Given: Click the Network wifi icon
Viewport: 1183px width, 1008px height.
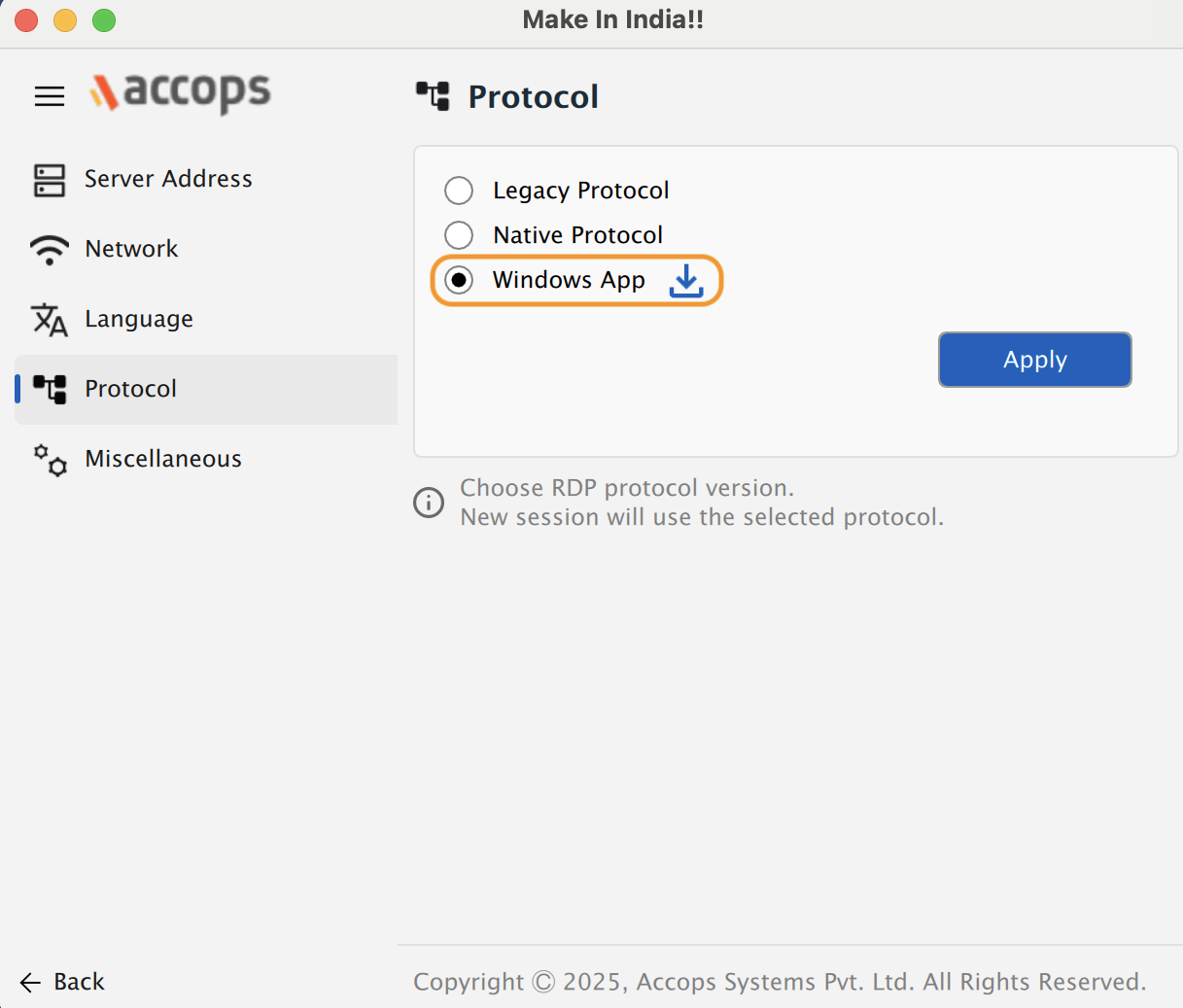Looking at the screenshot, I should [50, 250].
